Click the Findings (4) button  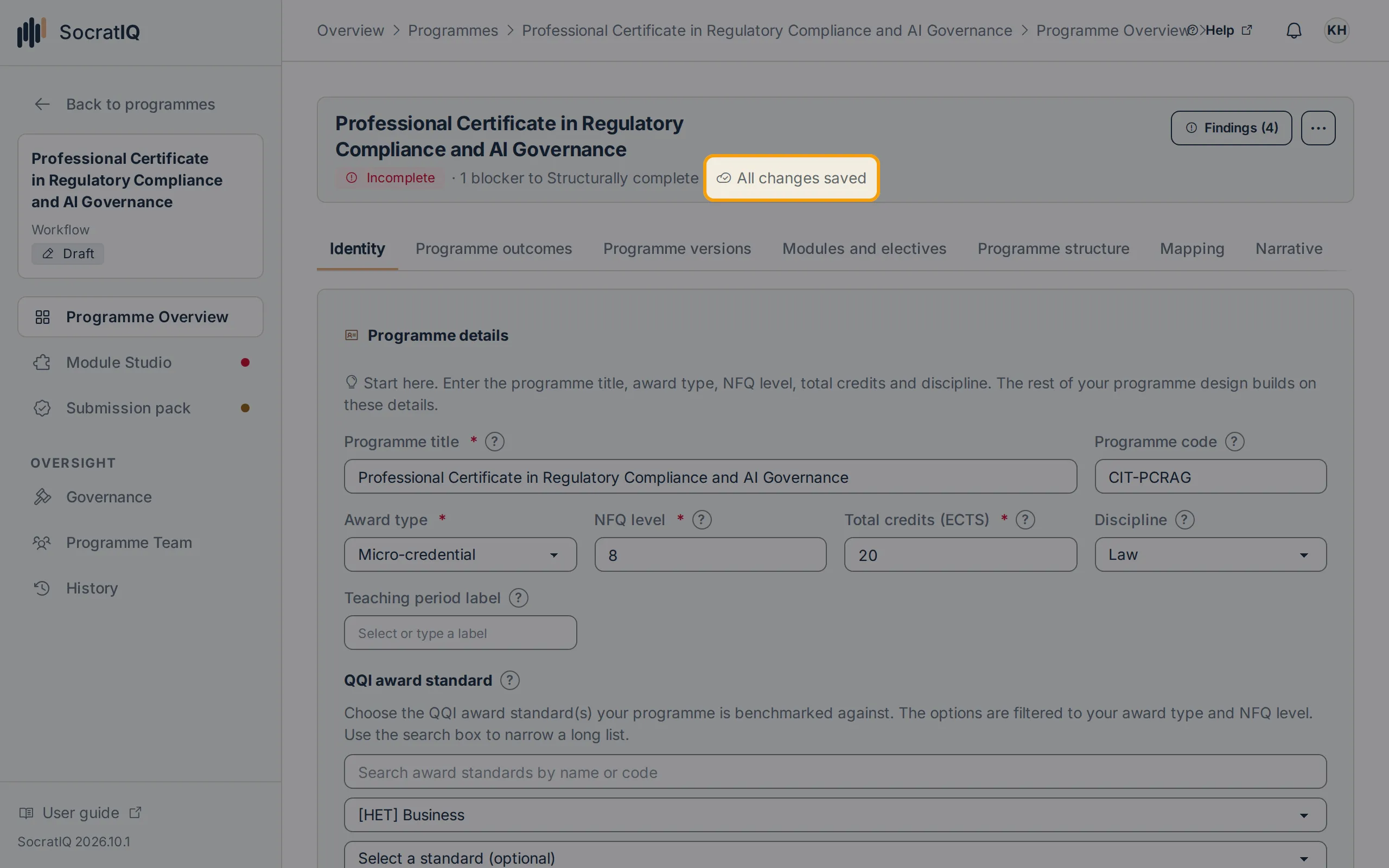[x=1231, y=128]
